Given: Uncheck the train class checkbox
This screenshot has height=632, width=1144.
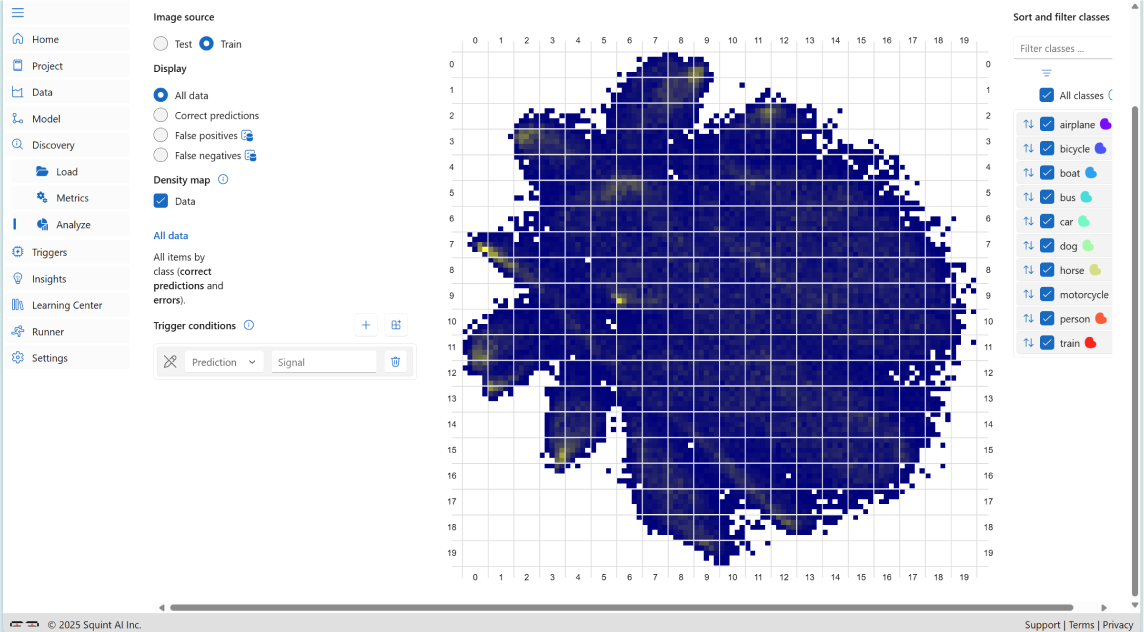Looking at the screenshot, I should 1047,343.
